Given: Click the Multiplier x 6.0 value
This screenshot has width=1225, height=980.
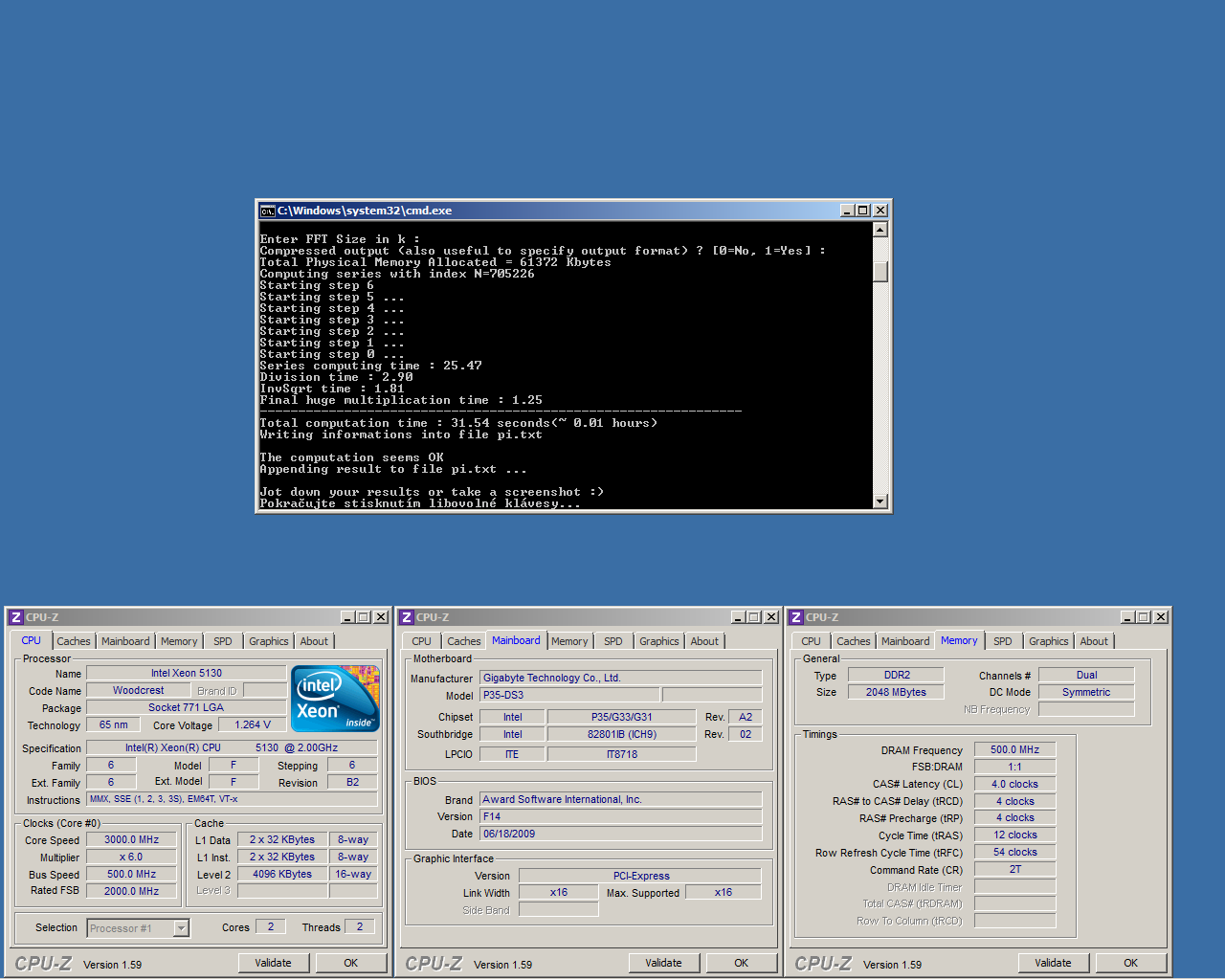Looking at the screenshot, I should pos(132,857).
